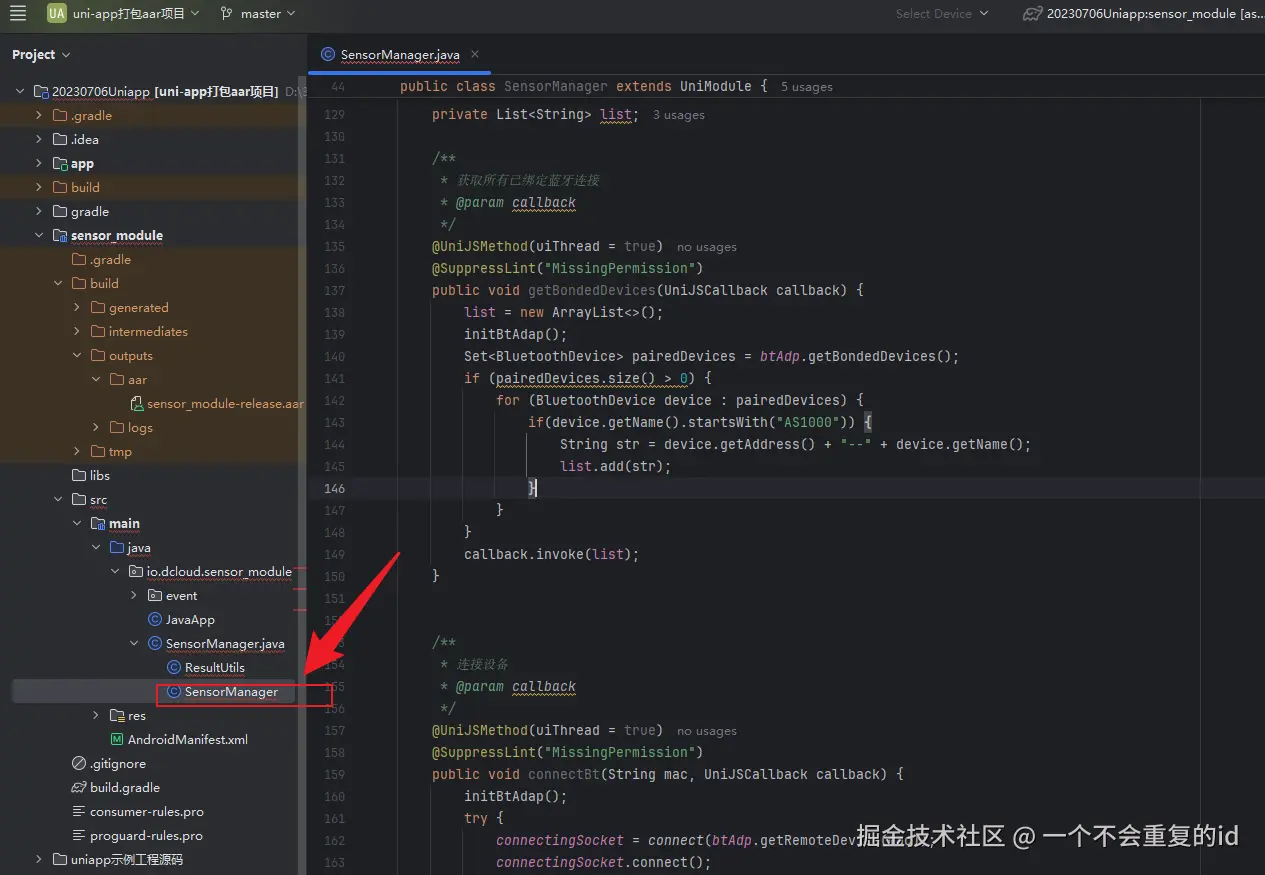Click the connectBt method name

click(563, 774)
